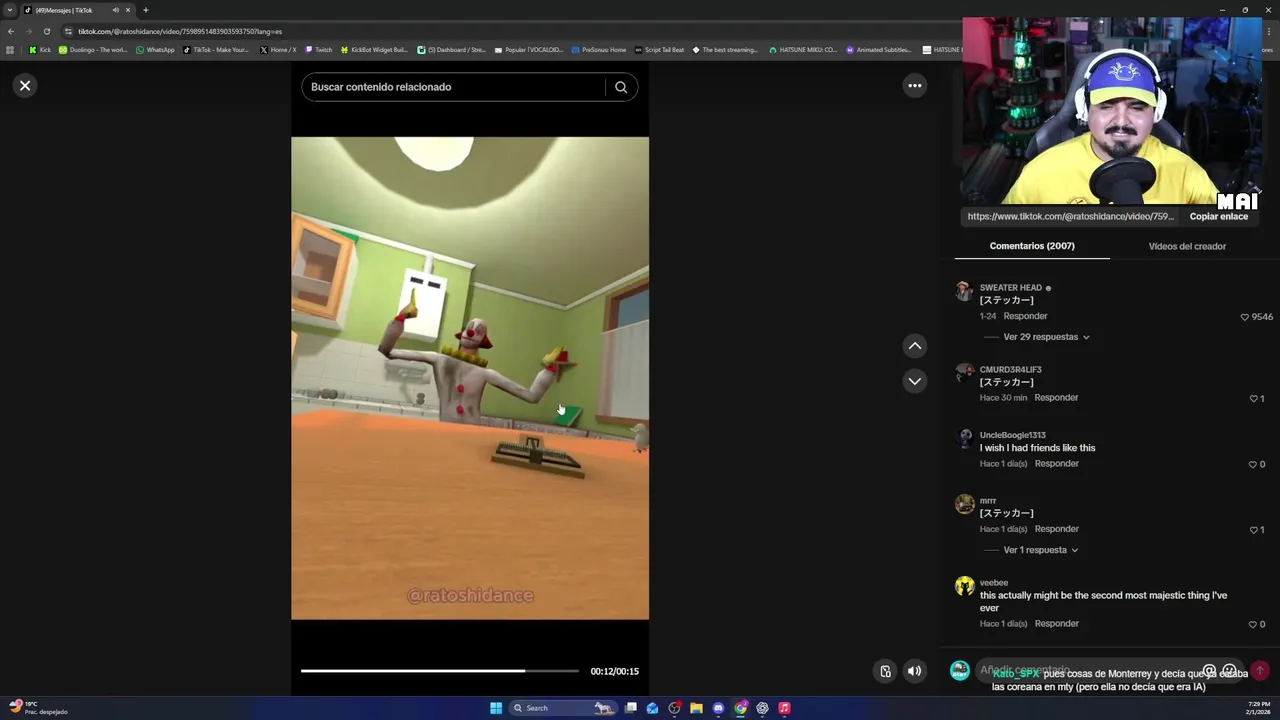Like UncleBoogie1313's comment heart
Screen dimensions: 1280x720
coord(1254,465)
